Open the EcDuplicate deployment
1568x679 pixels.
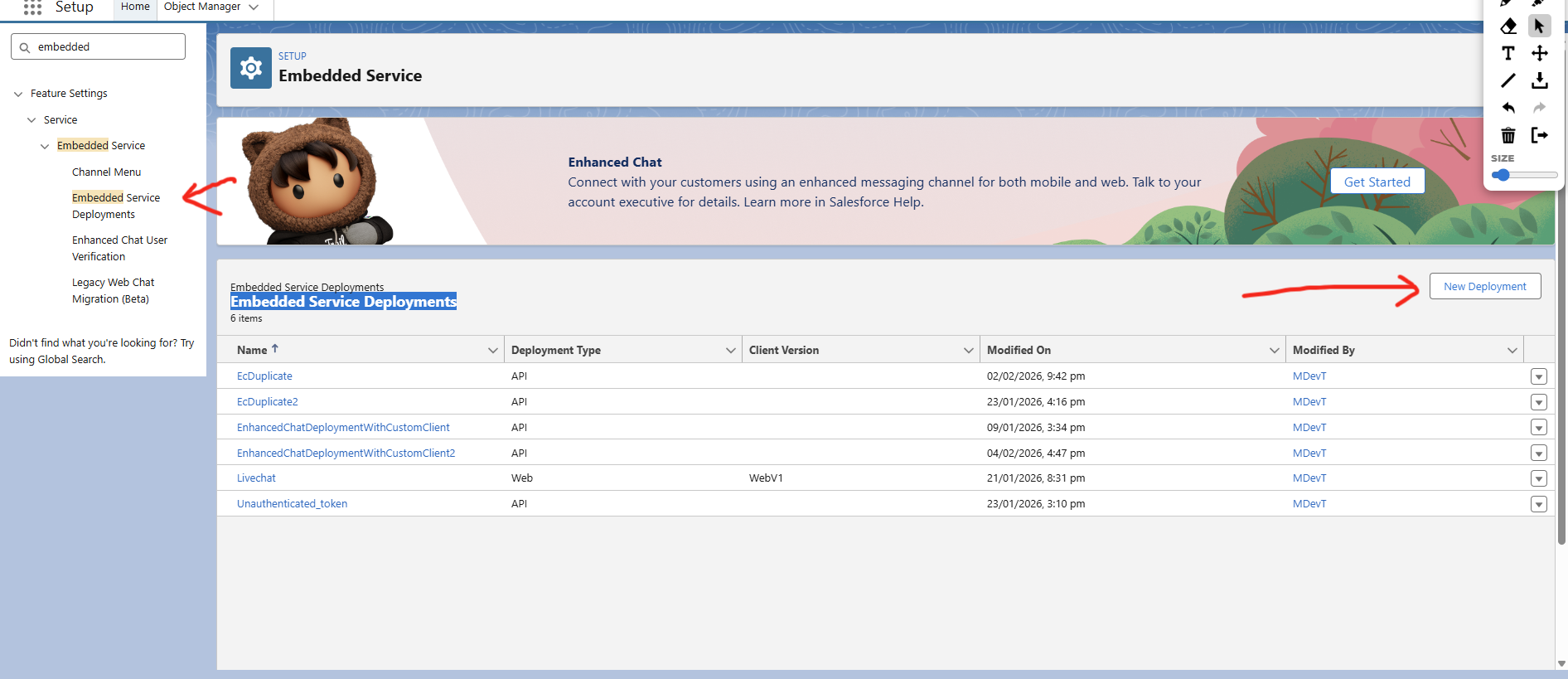[264, 376]
